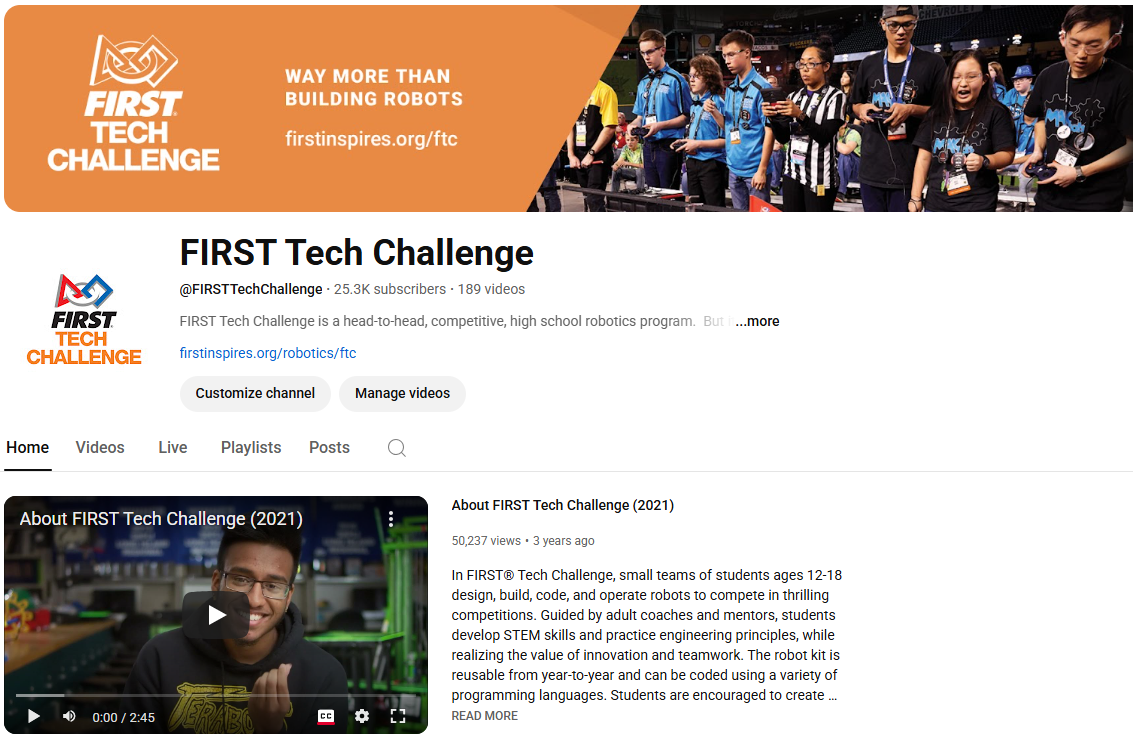Open the Playlists tab
1133x754 pixels.
click(x=251, y=448)
